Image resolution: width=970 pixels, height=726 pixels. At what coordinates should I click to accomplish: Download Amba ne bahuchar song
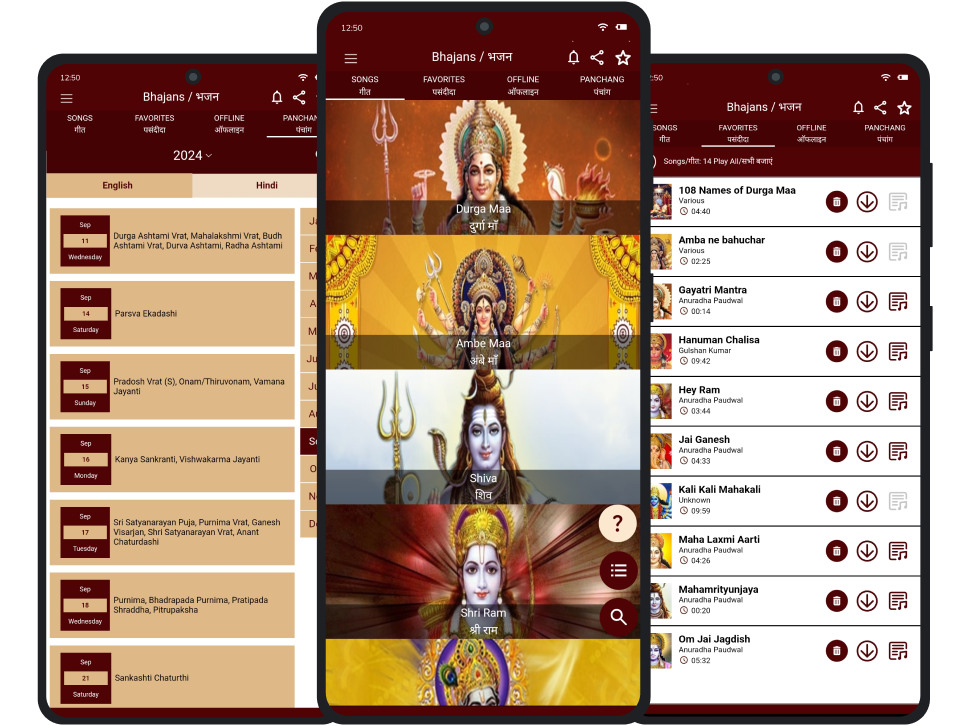867,252
